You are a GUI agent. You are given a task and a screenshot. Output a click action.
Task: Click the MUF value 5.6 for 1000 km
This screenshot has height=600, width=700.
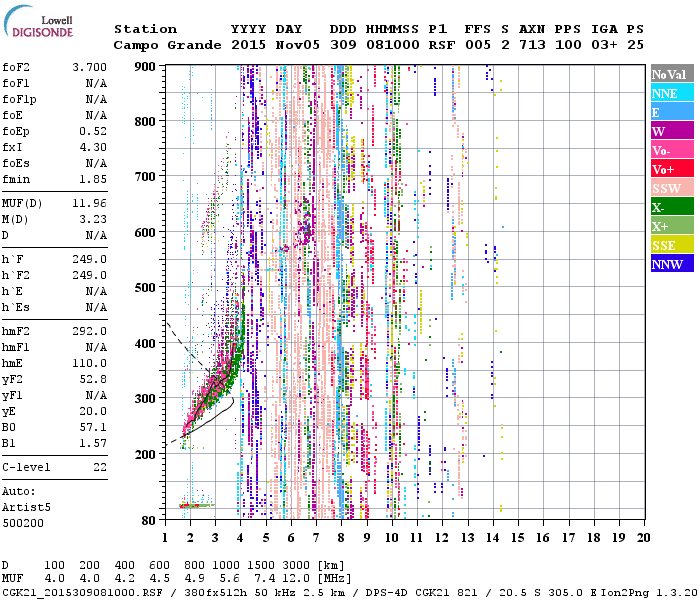(x=229, y=579)
